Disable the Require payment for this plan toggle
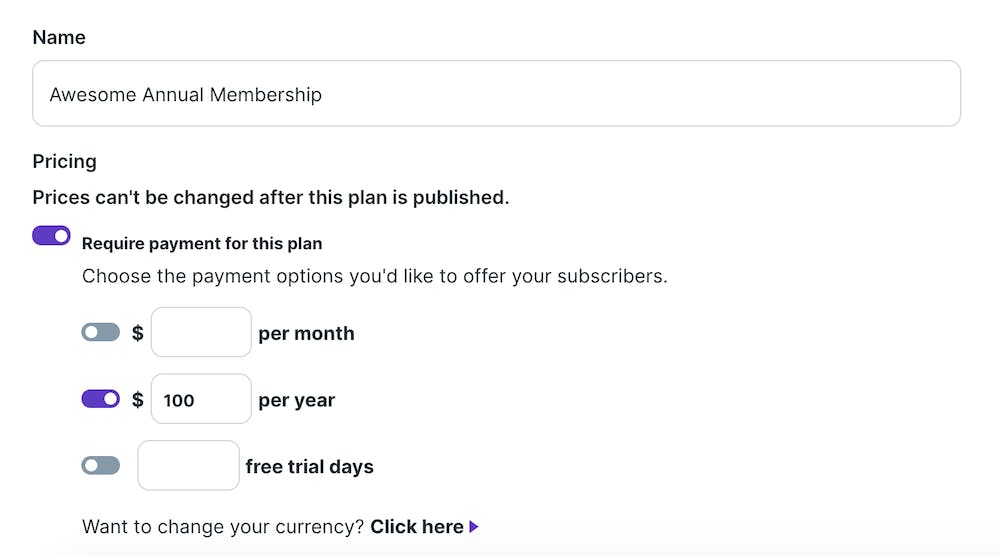Viewport: 1000px width, 556px height. coord(51,235)
